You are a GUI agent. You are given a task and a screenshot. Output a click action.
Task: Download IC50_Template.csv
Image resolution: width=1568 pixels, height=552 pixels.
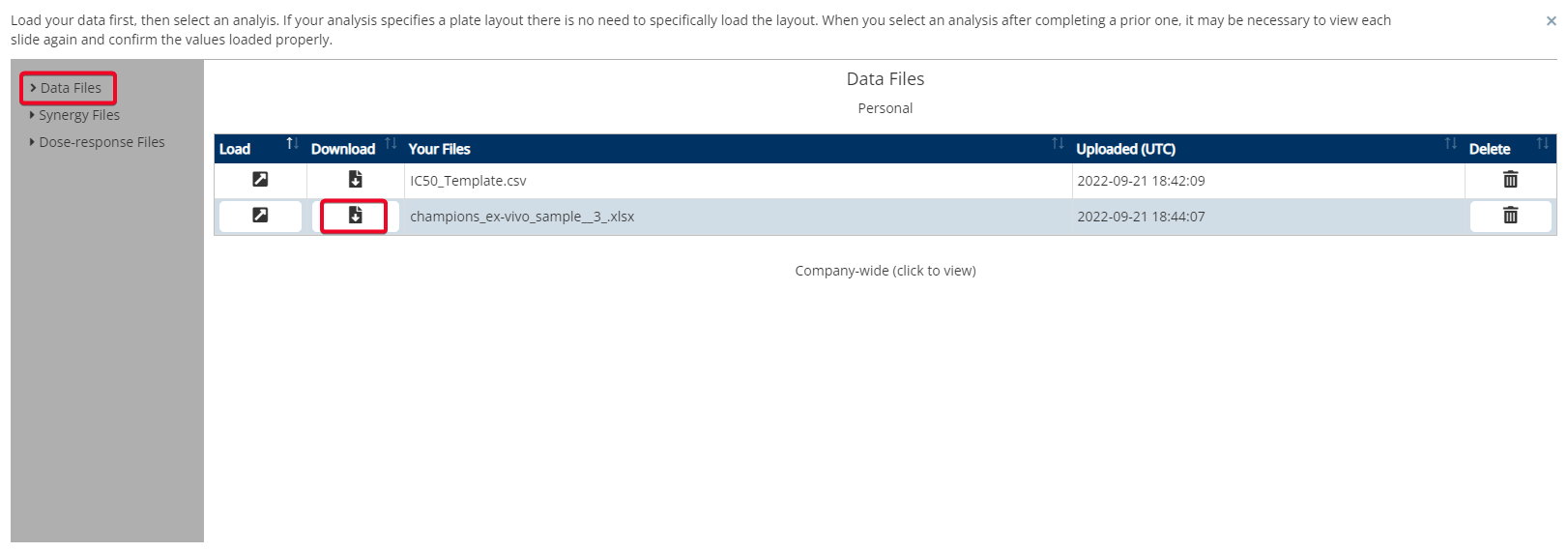[x=355, y=180]
